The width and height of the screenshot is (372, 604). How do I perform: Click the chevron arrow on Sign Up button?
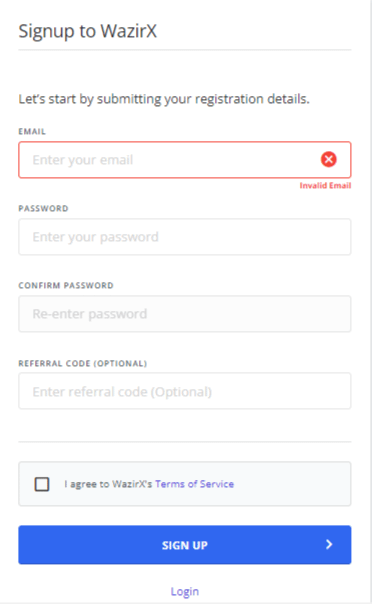pos(329,544)
